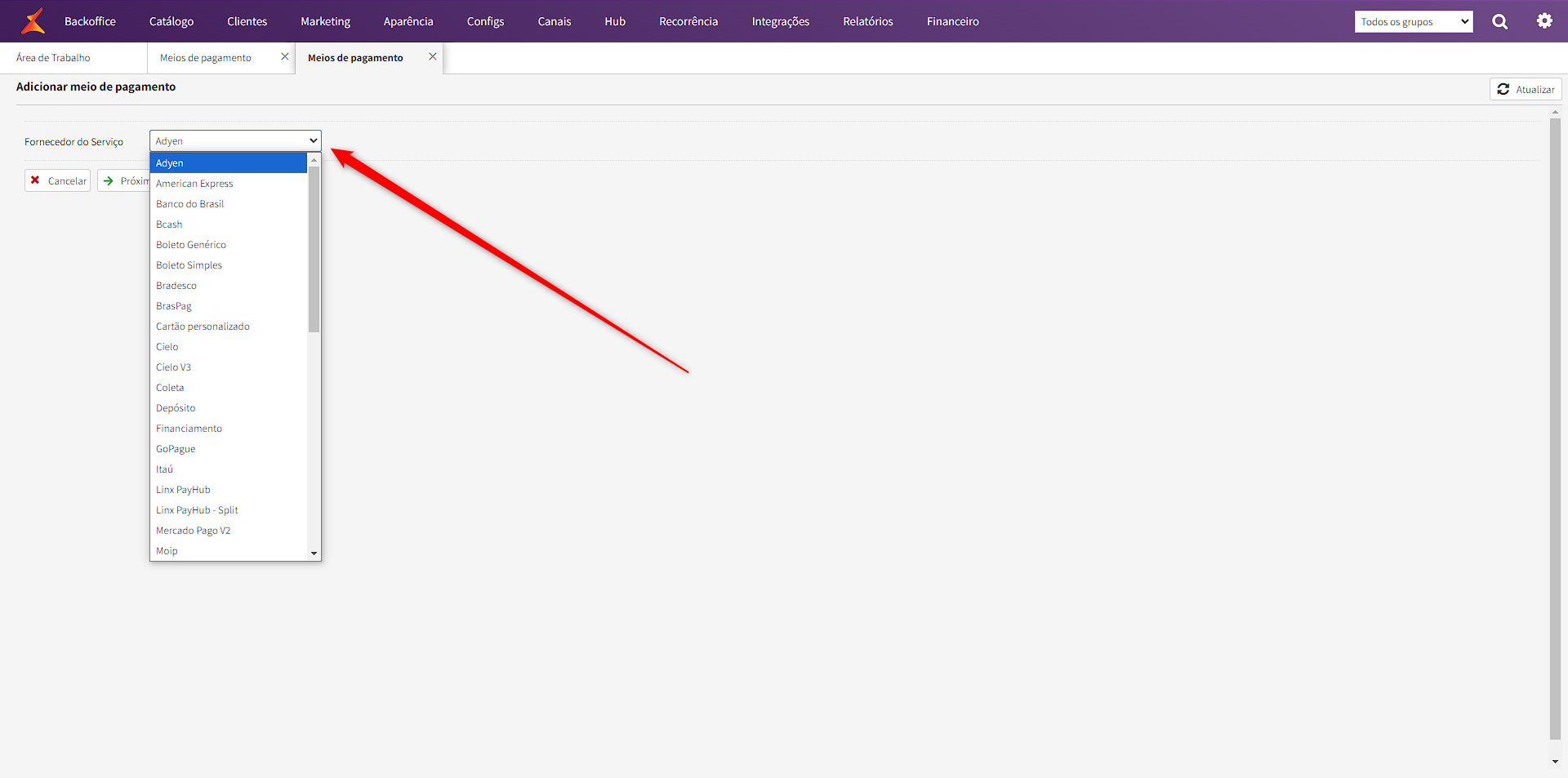Pick Itaú from the provider list

click(229, 469)
